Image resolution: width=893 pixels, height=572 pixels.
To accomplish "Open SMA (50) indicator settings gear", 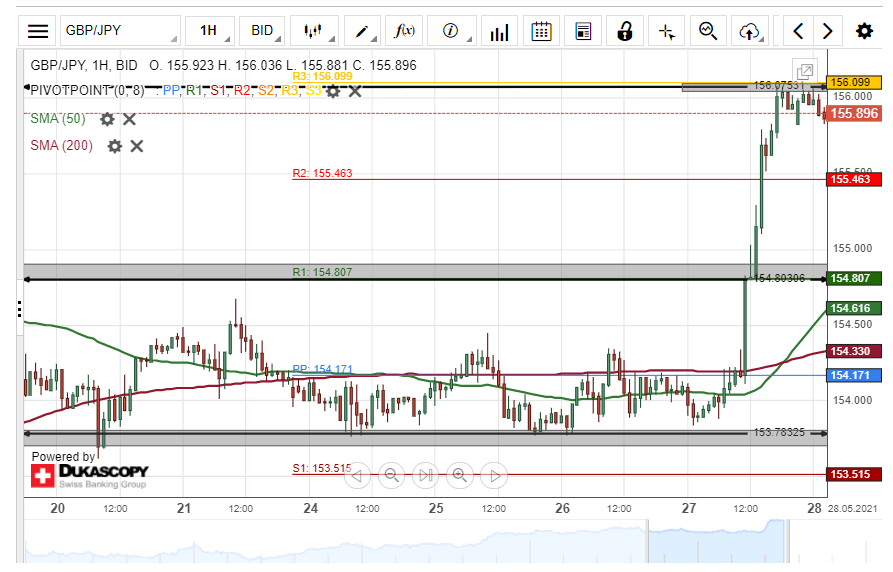I will pos(107,119).
